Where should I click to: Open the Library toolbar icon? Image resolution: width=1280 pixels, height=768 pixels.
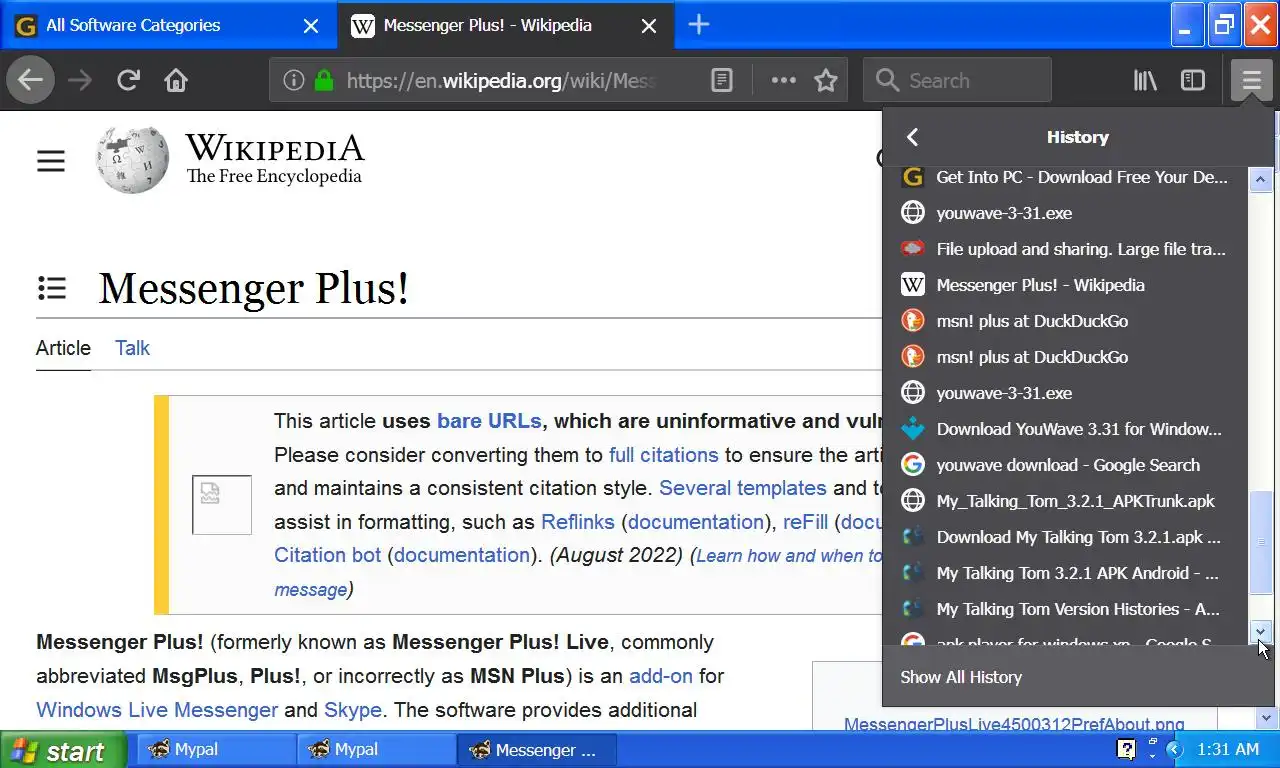coord(1145,80)
